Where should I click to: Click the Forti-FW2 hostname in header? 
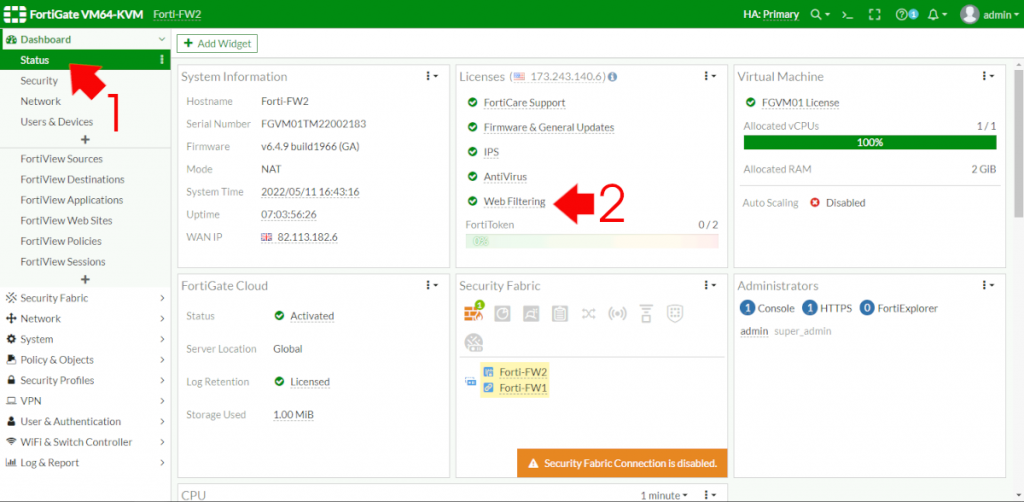coord(176,14)
